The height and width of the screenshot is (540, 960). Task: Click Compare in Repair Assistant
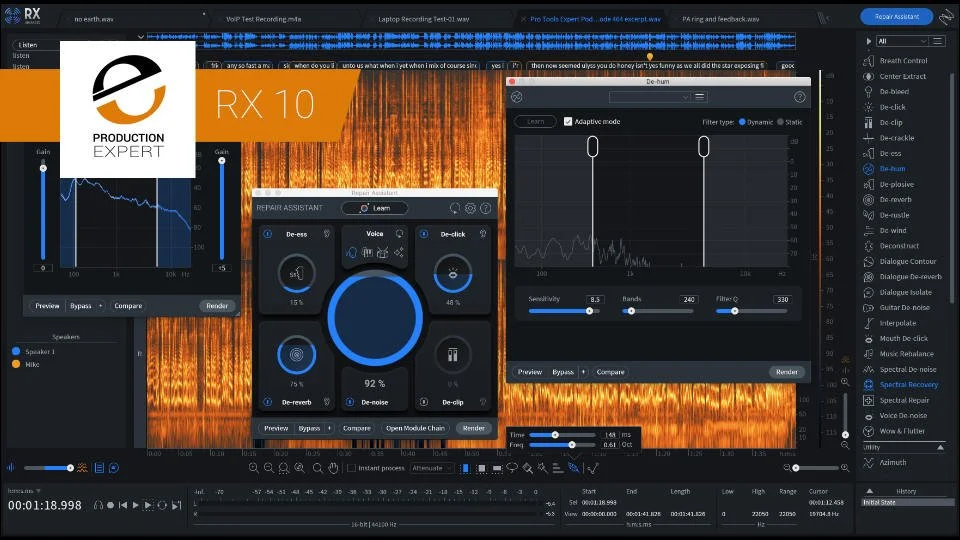coord(356,428)
